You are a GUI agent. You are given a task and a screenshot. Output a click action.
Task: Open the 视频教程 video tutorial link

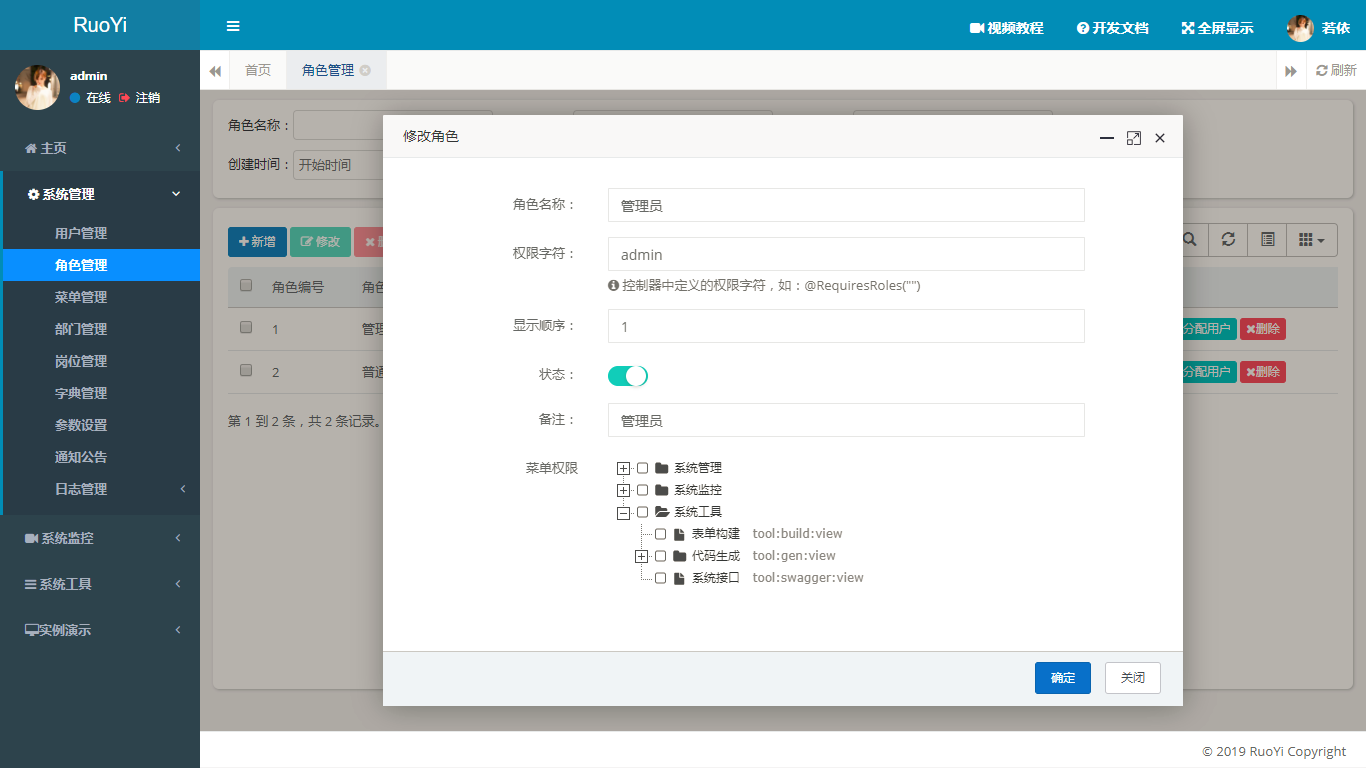click(1007, 28)
